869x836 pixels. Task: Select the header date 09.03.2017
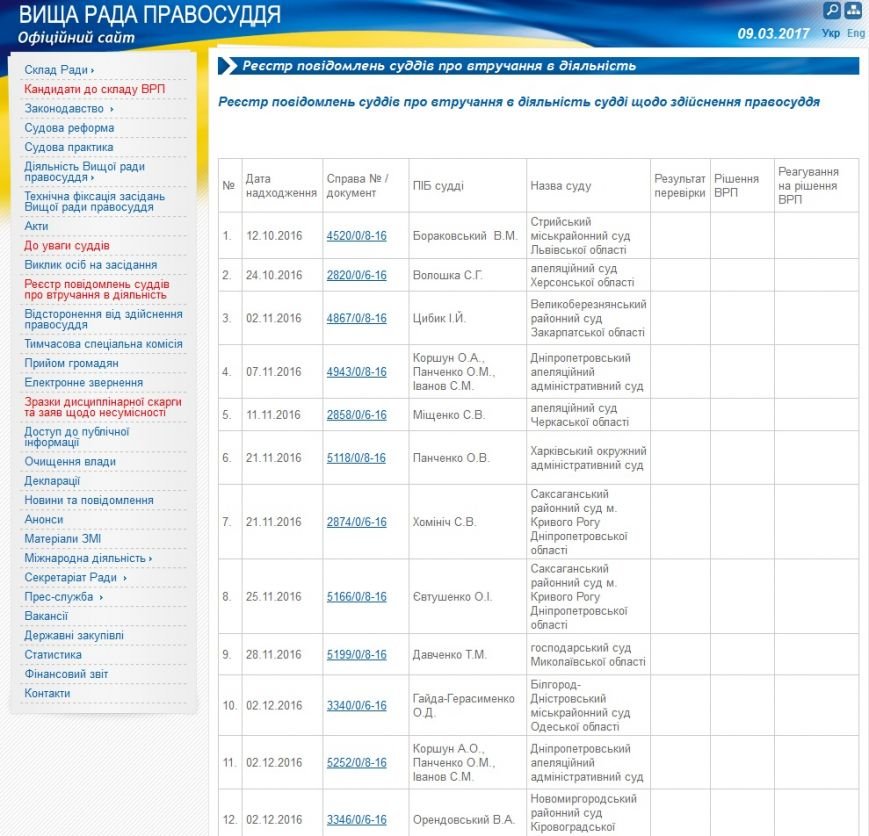[x=773, y=33]
